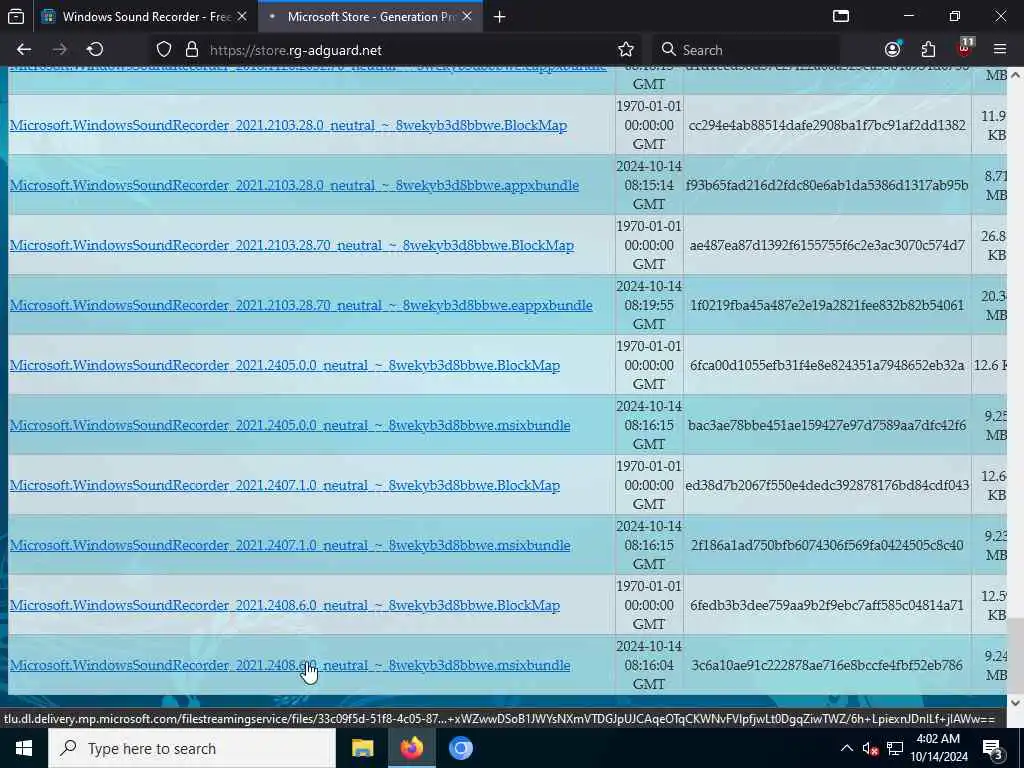Open the extensions puzzle icon
Screen dimensions: 1024x768
pos(928,50)
